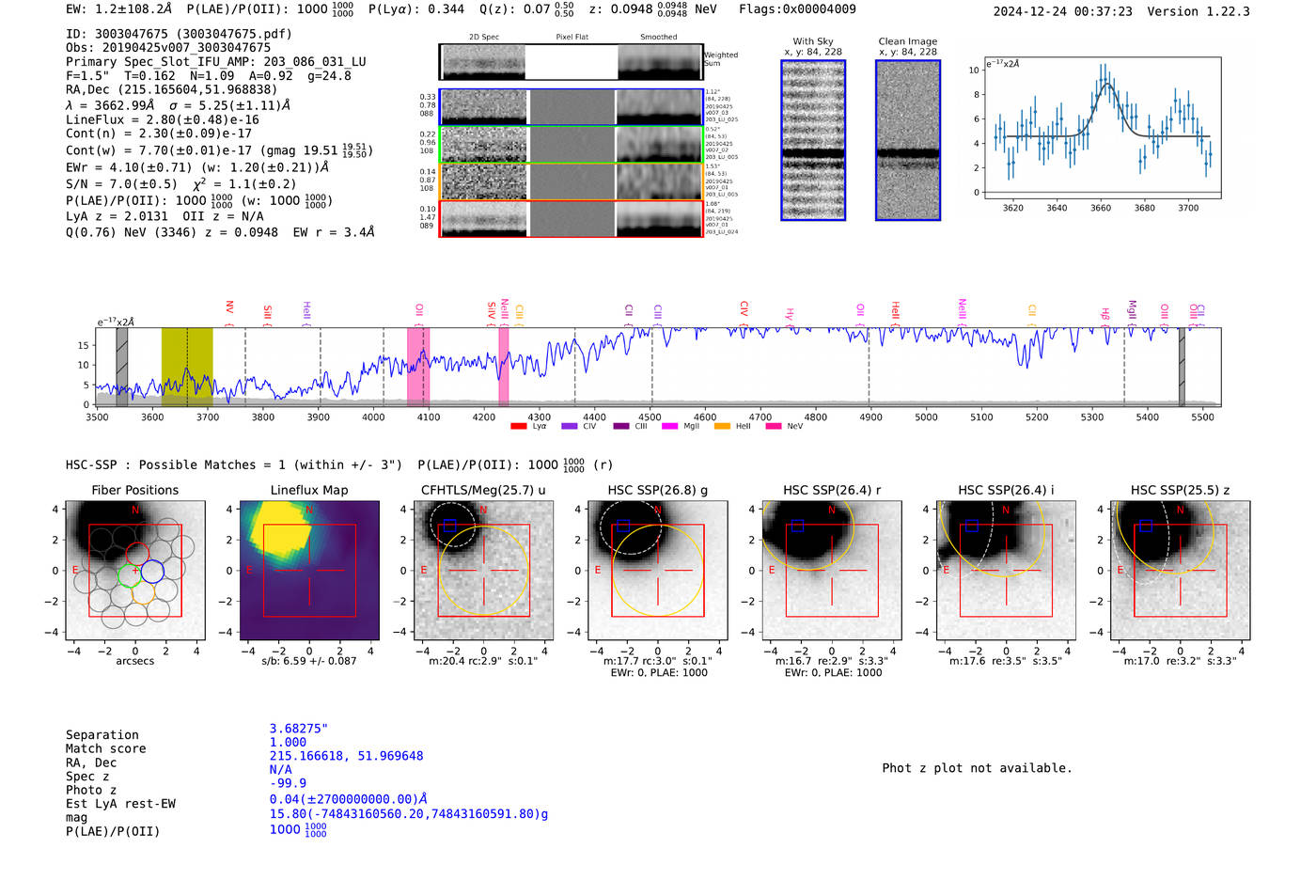Click the Hβ line marker label
1316x896 pixels.
(x=1106, y=314)
